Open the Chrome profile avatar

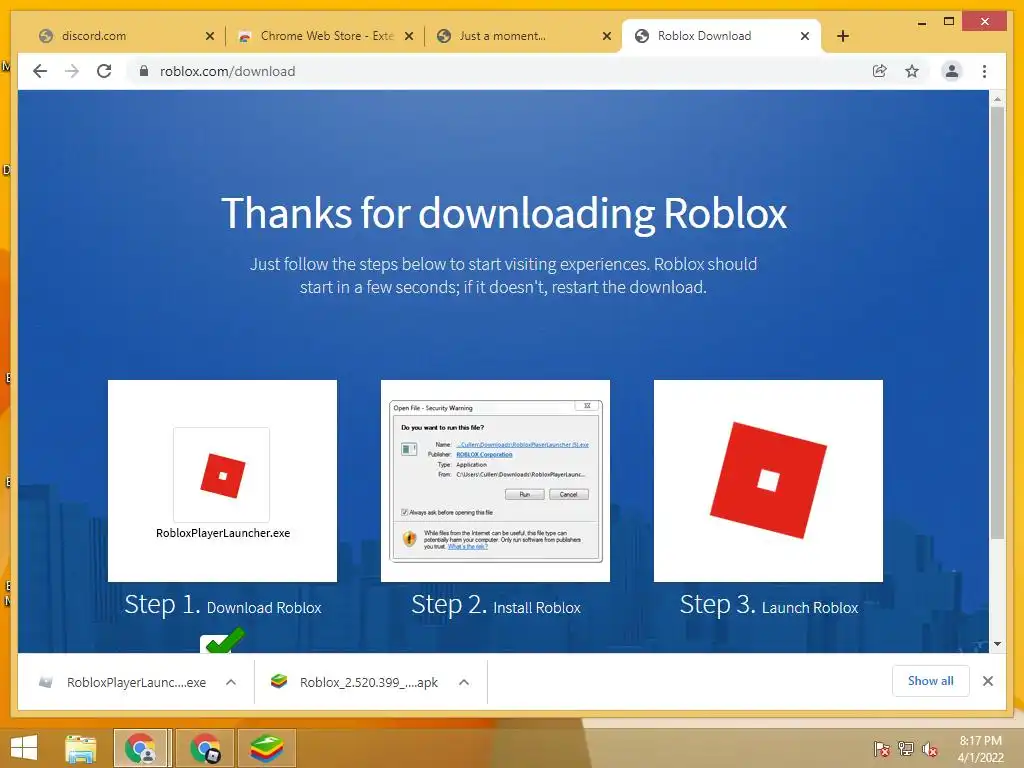(x=952, y=71)
